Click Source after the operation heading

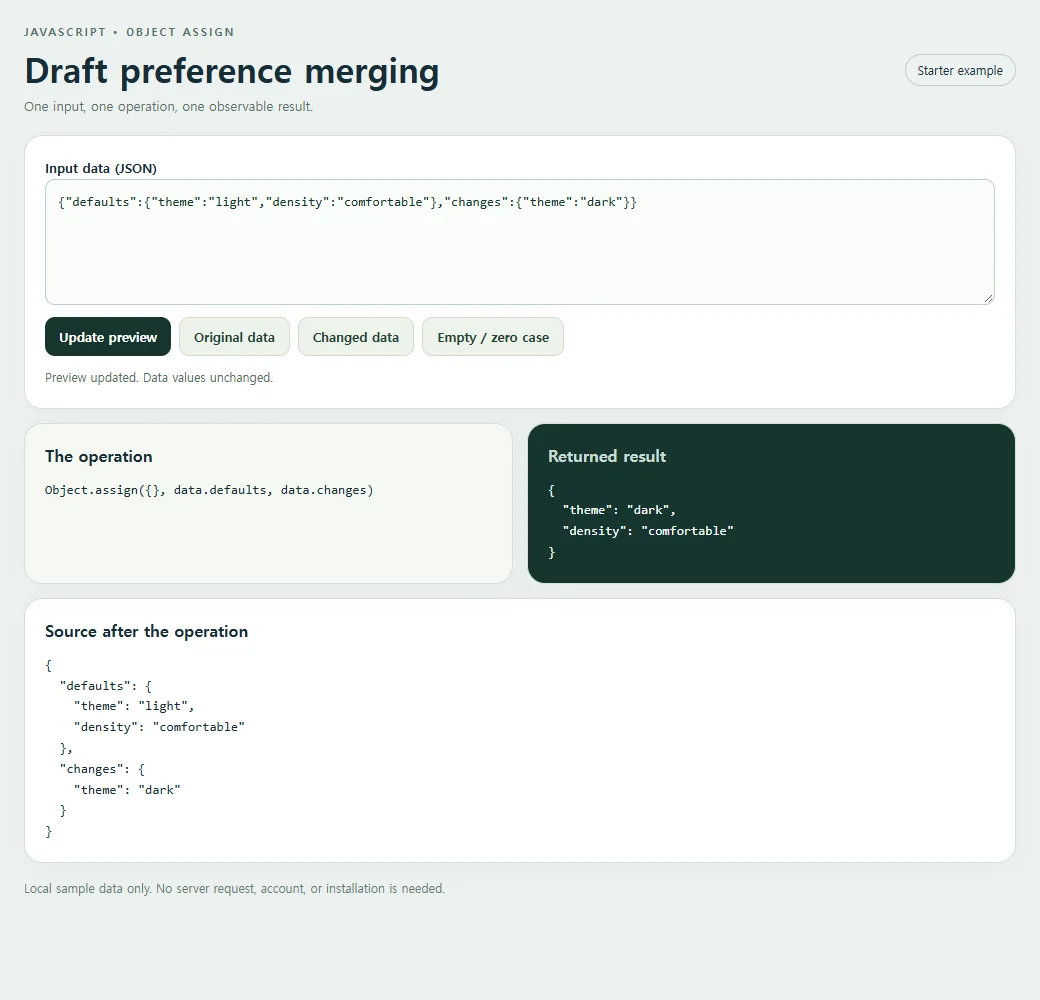tap(147, 631)
